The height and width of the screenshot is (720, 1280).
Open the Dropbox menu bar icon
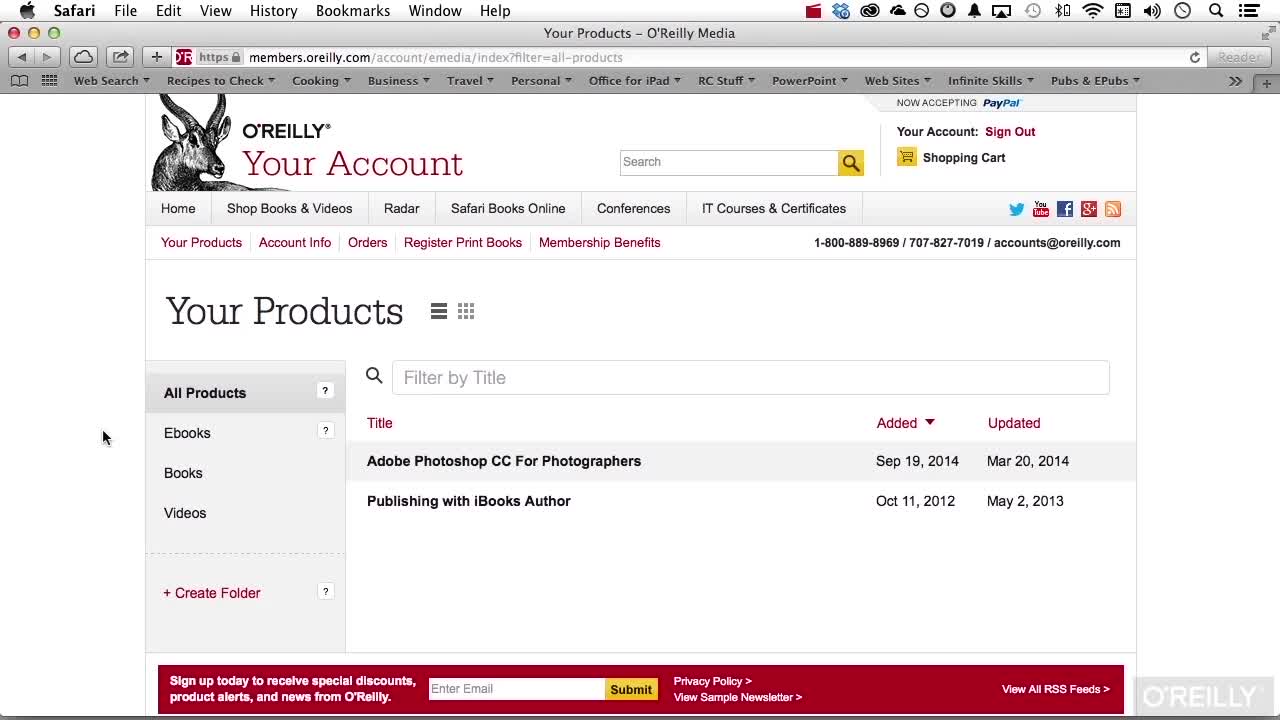(841, 11)
